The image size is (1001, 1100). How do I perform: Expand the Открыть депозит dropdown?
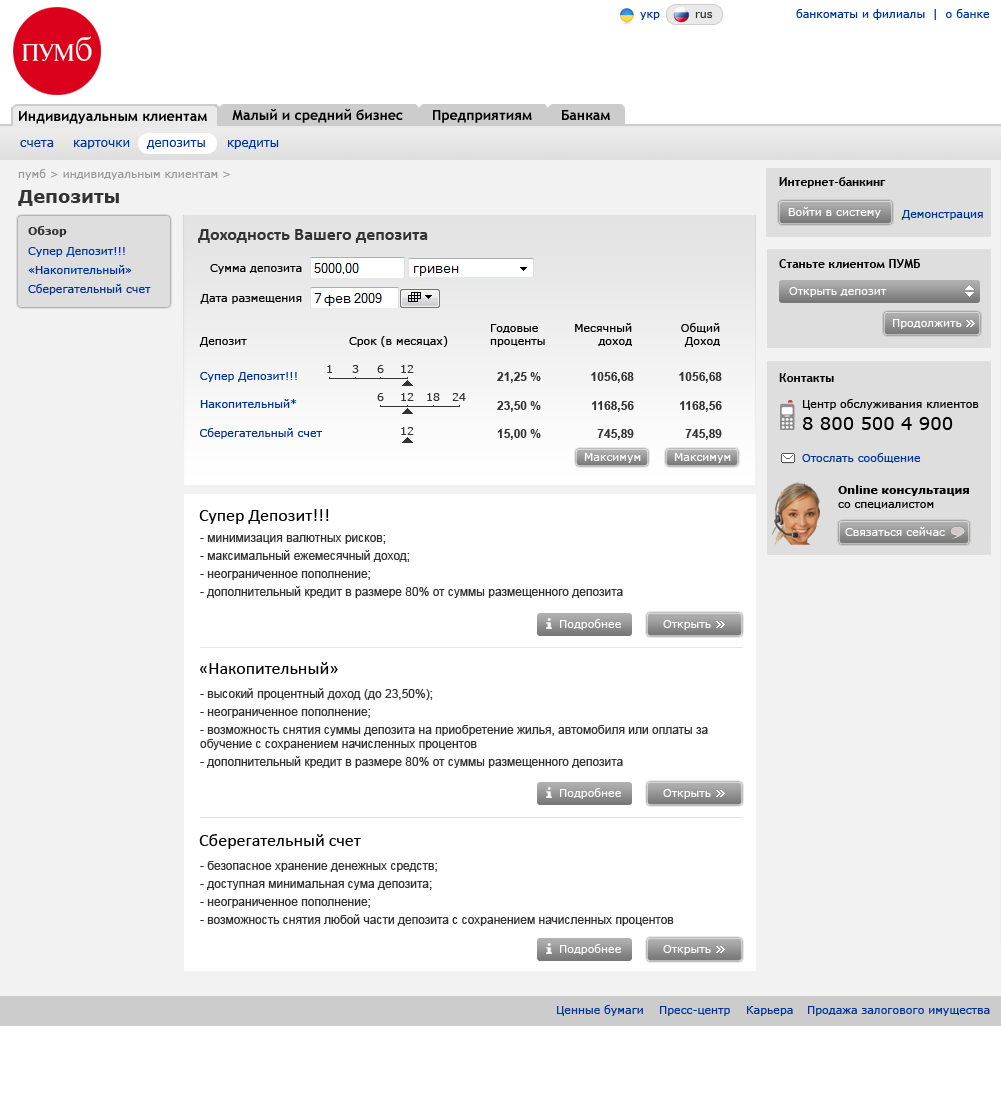(x=879, y=291)
